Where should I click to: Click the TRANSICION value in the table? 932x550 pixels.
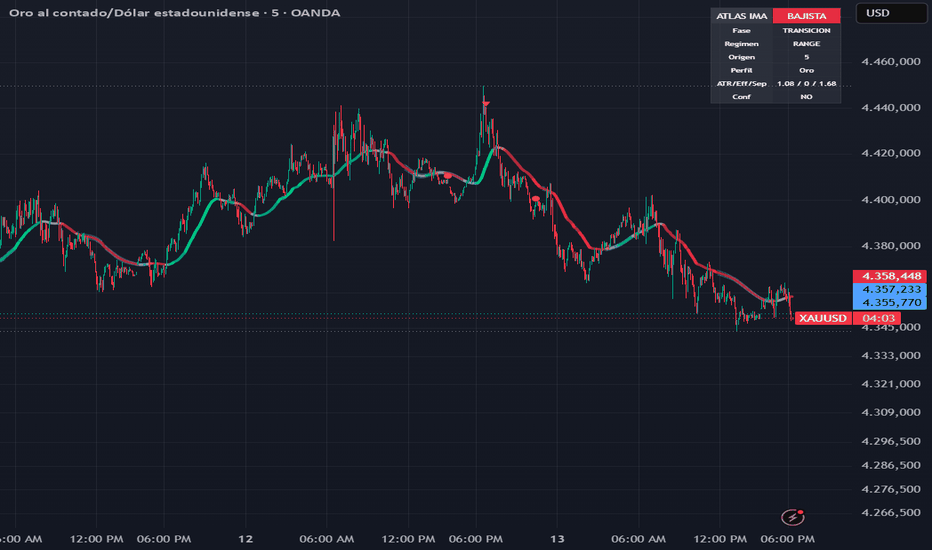tap(807, 30)
